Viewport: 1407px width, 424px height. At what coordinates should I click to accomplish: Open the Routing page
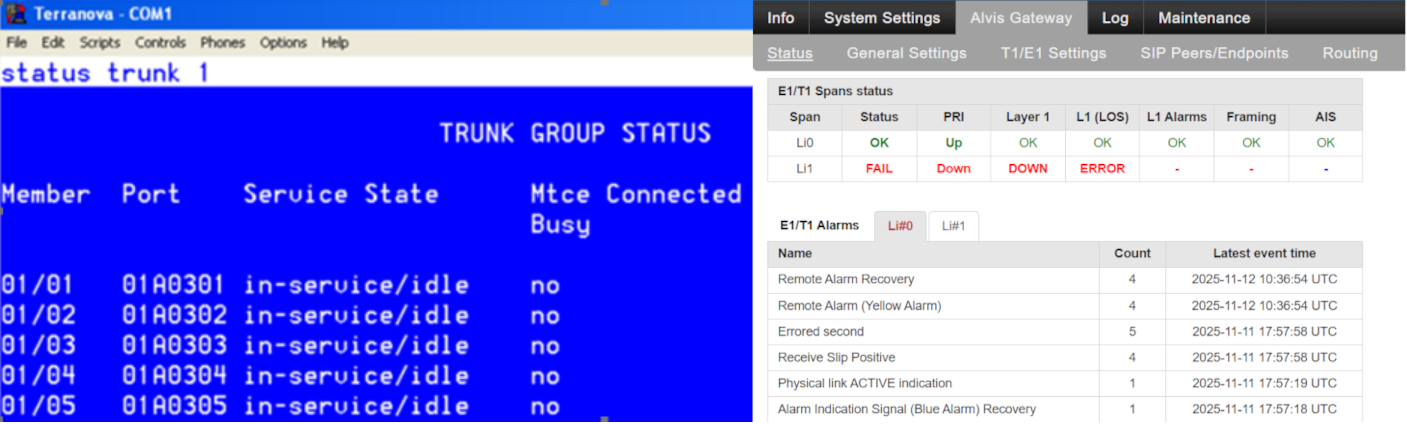point(1350,53)
